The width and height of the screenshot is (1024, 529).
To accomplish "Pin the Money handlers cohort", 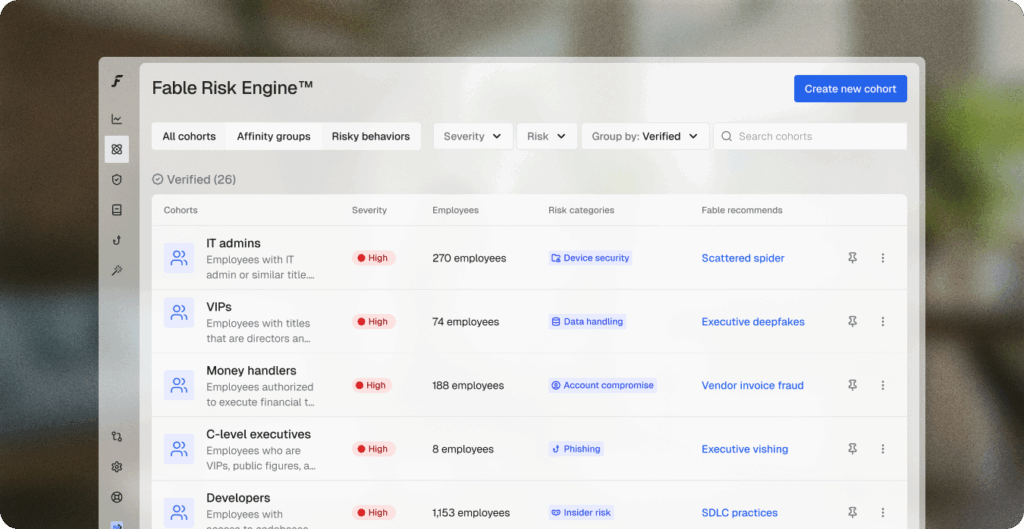I will [x=852, y=385].
